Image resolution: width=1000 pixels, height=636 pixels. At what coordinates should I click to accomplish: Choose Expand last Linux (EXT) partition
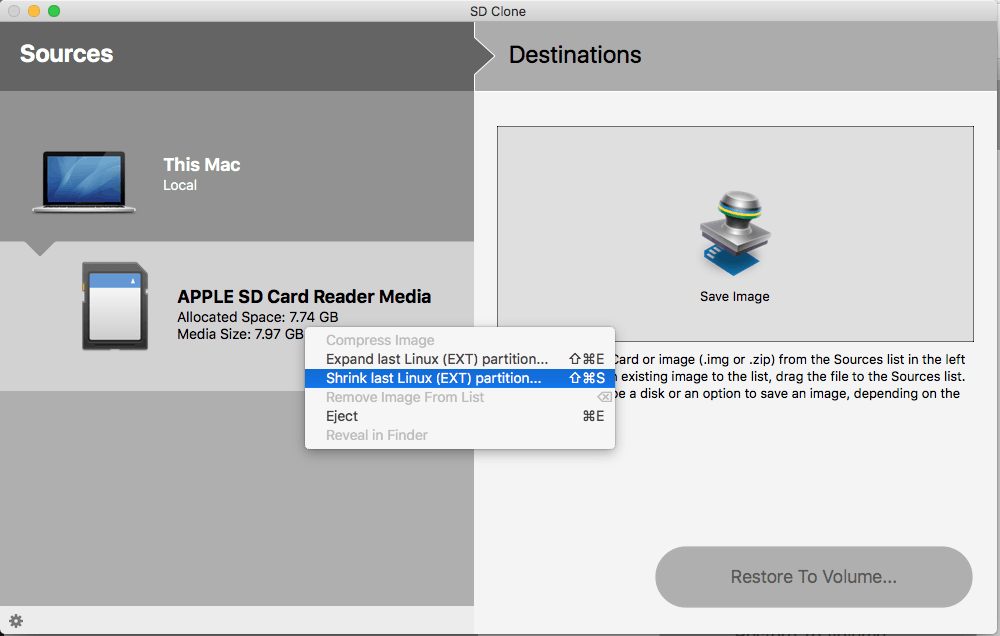[x=460, y=359]
